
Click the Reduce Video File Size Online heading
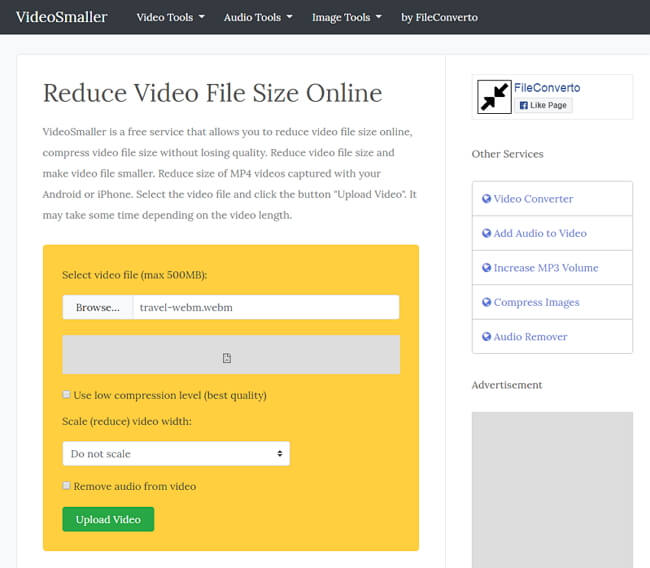pos(212,93)
